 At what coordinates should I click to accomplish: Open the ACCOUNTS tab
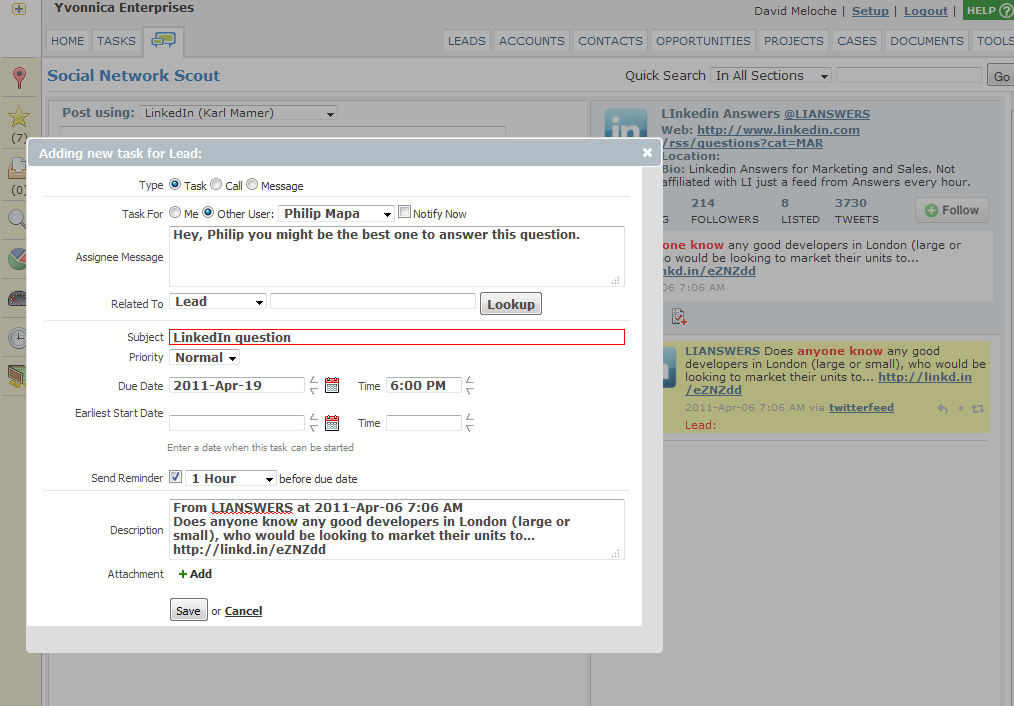pyautogui.click(x=532, y=41)
